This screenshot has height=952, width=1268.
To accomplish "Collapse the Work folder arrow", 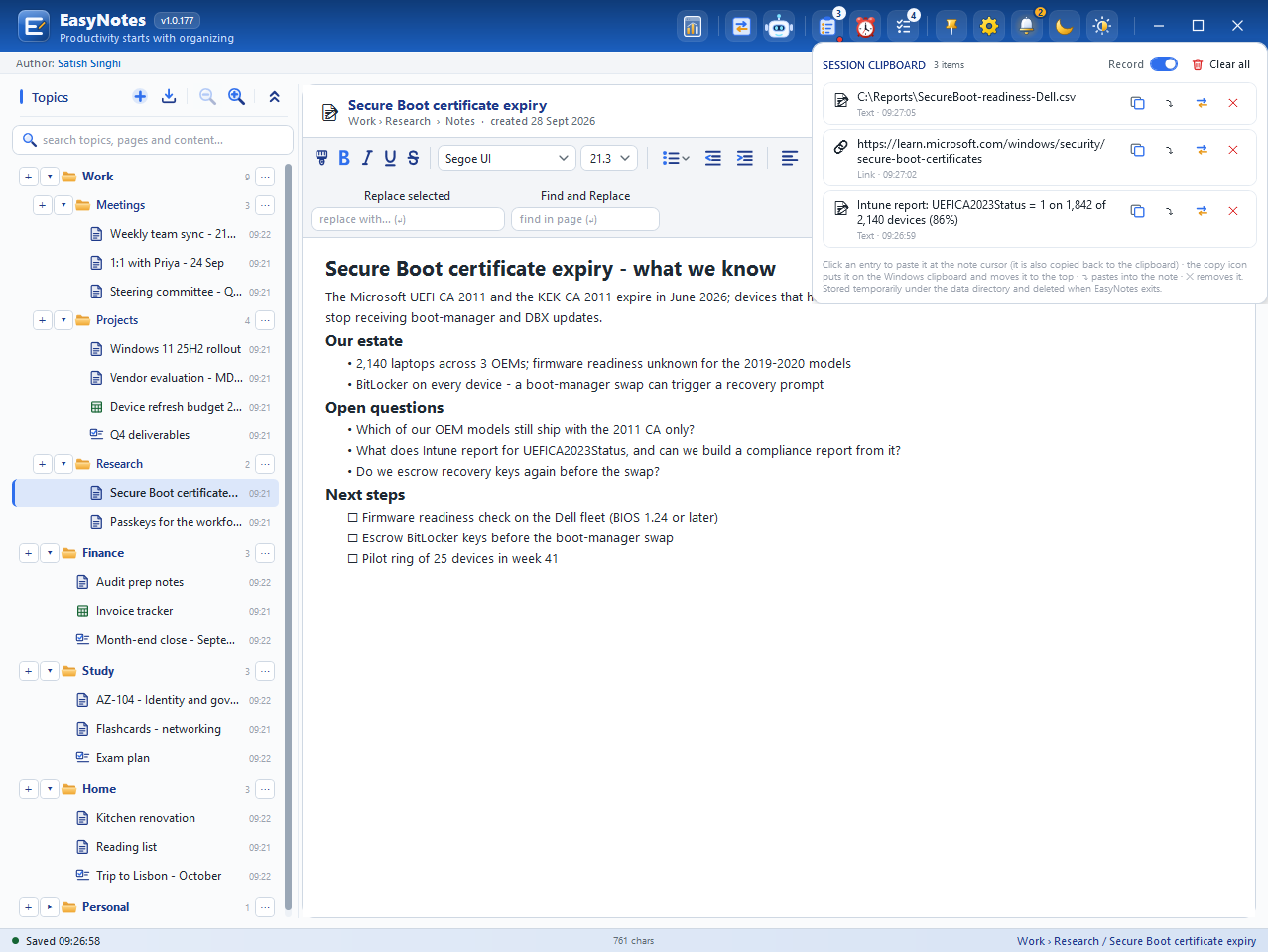I will pos(50,177).
